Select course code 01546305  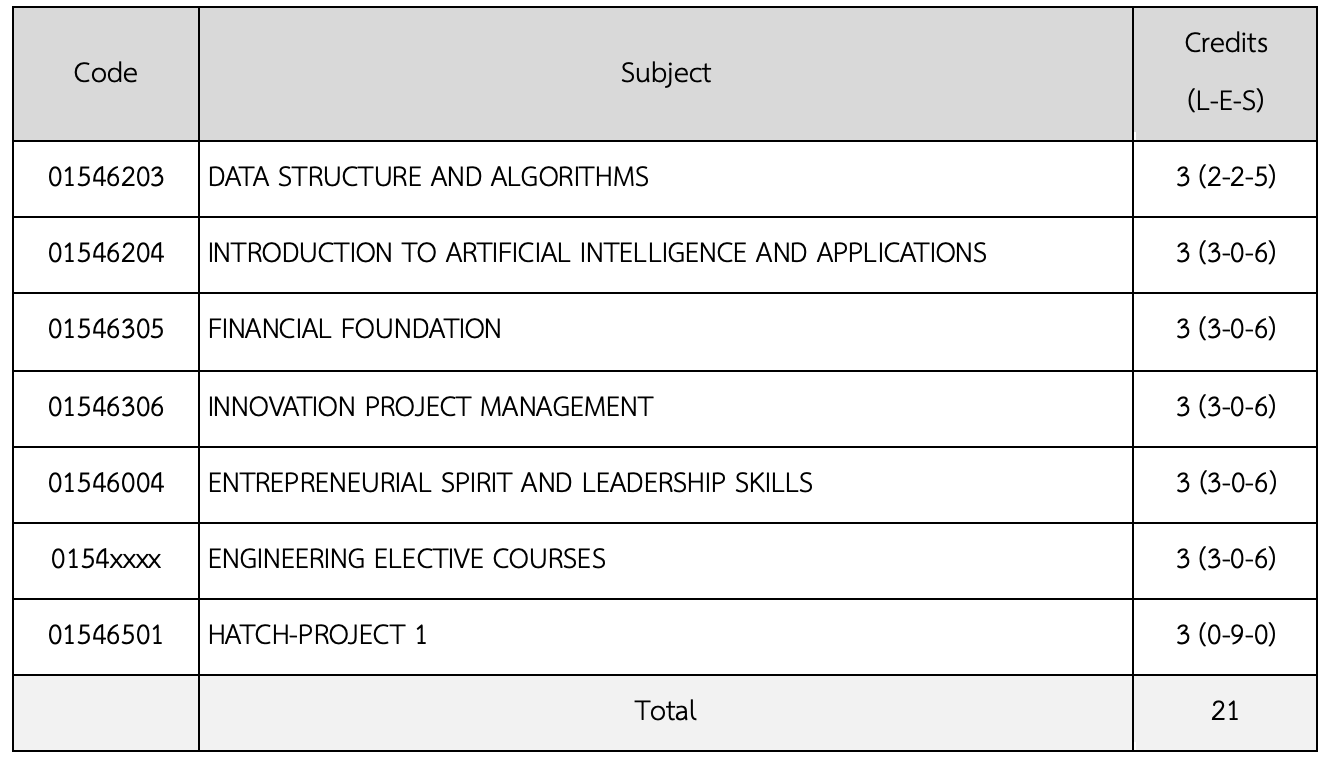point(106,329)
